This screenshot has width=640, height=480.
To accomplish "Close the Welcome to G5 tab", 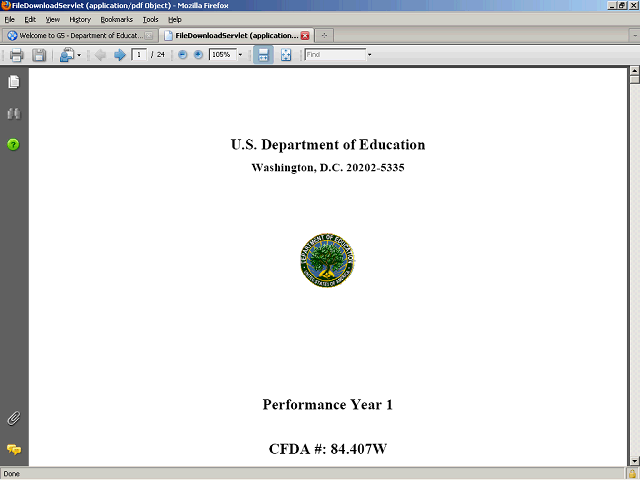I will pos(149,36).
